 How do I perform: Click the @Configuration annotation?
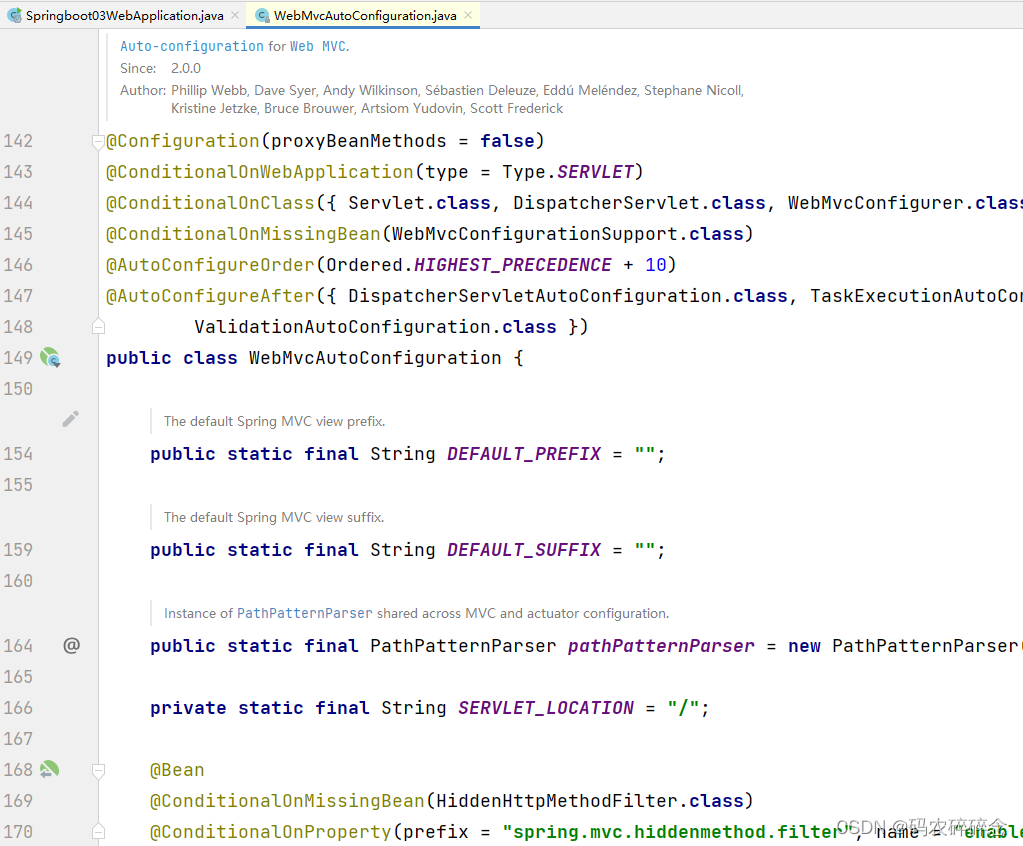click(183, 141)
